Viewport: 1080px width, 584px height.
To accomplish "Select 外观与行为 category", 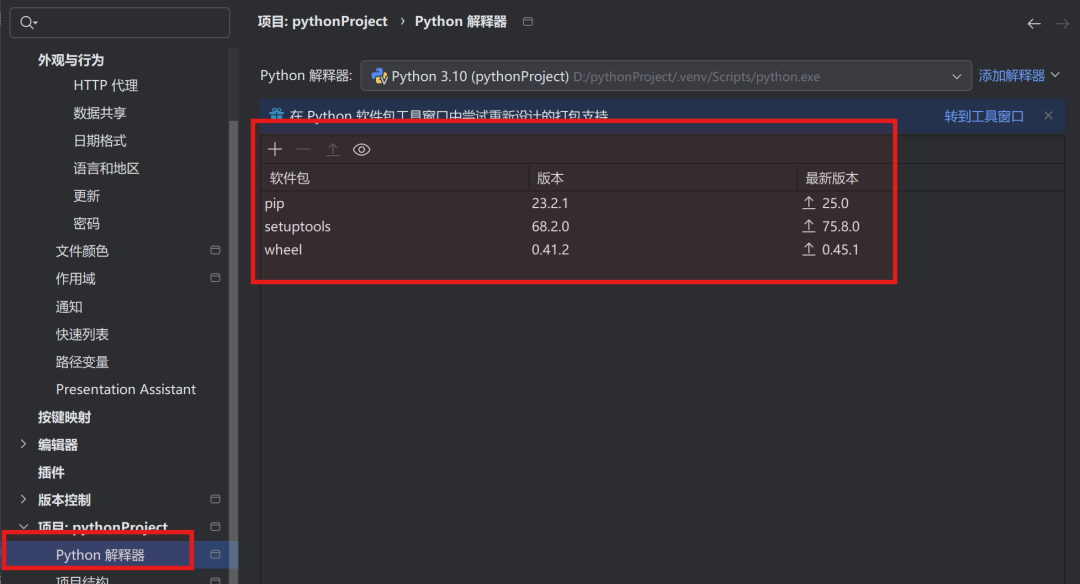I will [x=71, y=60].
